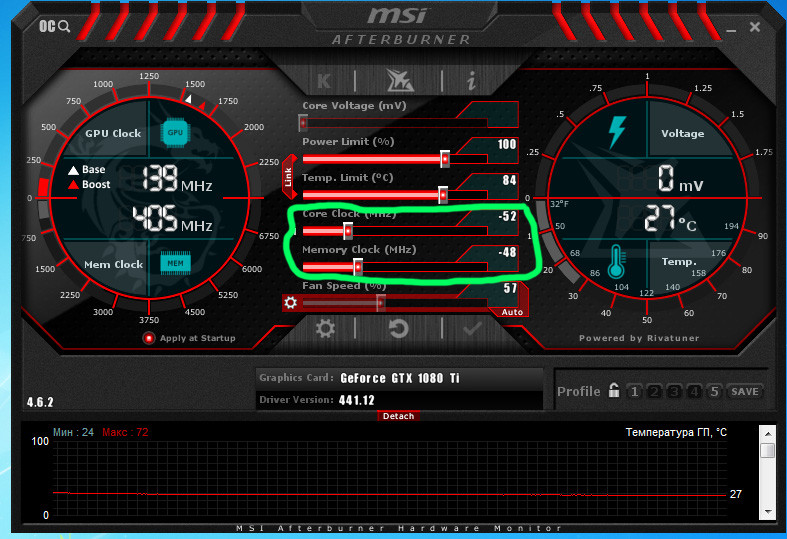Click the Memory Clock value -48

pyautogui.click(x=507, y=252)
